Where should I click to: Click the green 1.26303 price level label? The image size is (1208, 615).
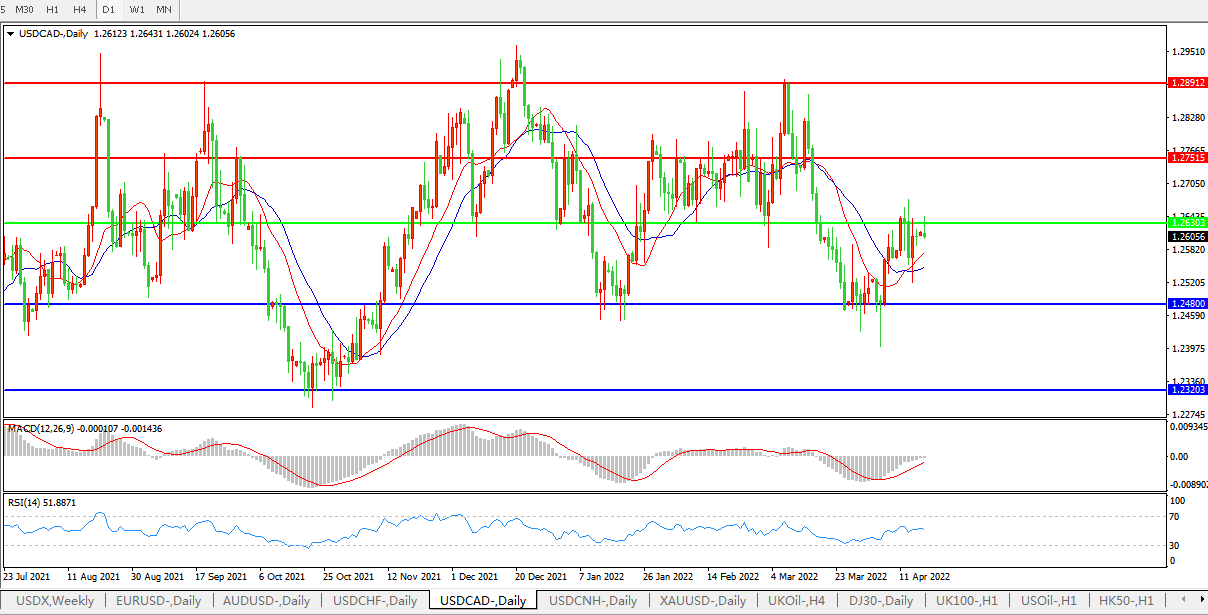(x=1187, y=222)
